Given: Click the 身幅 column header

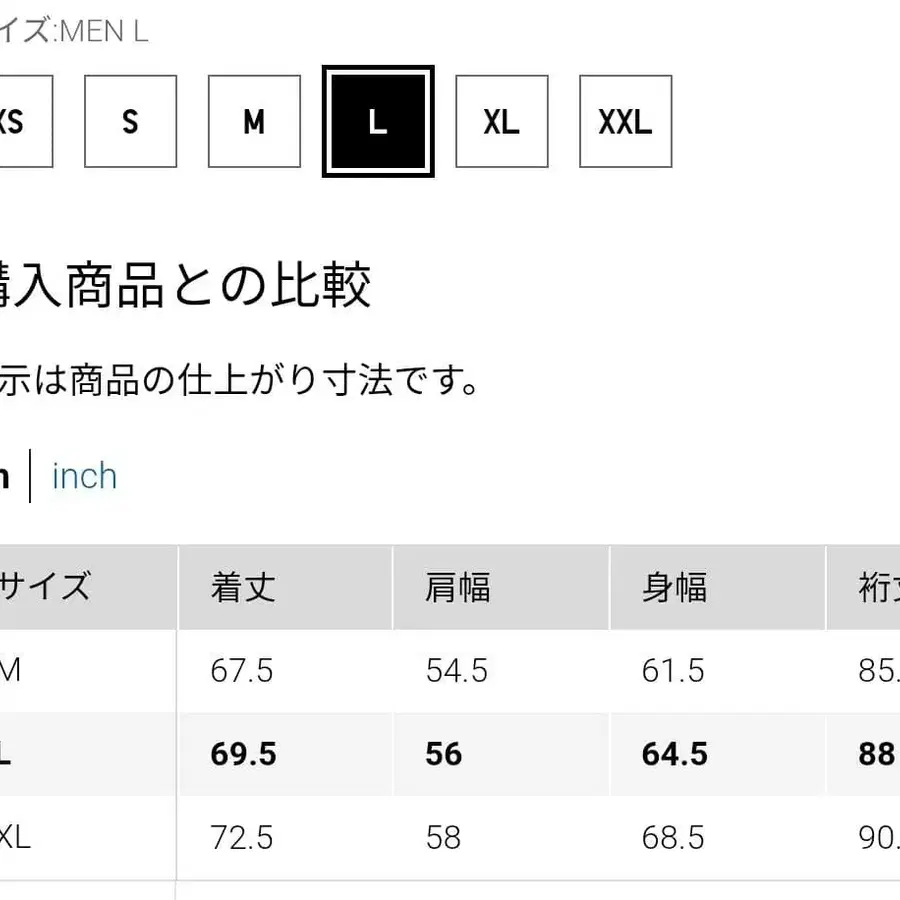Looking at the screenshot, I should (674, 588).
